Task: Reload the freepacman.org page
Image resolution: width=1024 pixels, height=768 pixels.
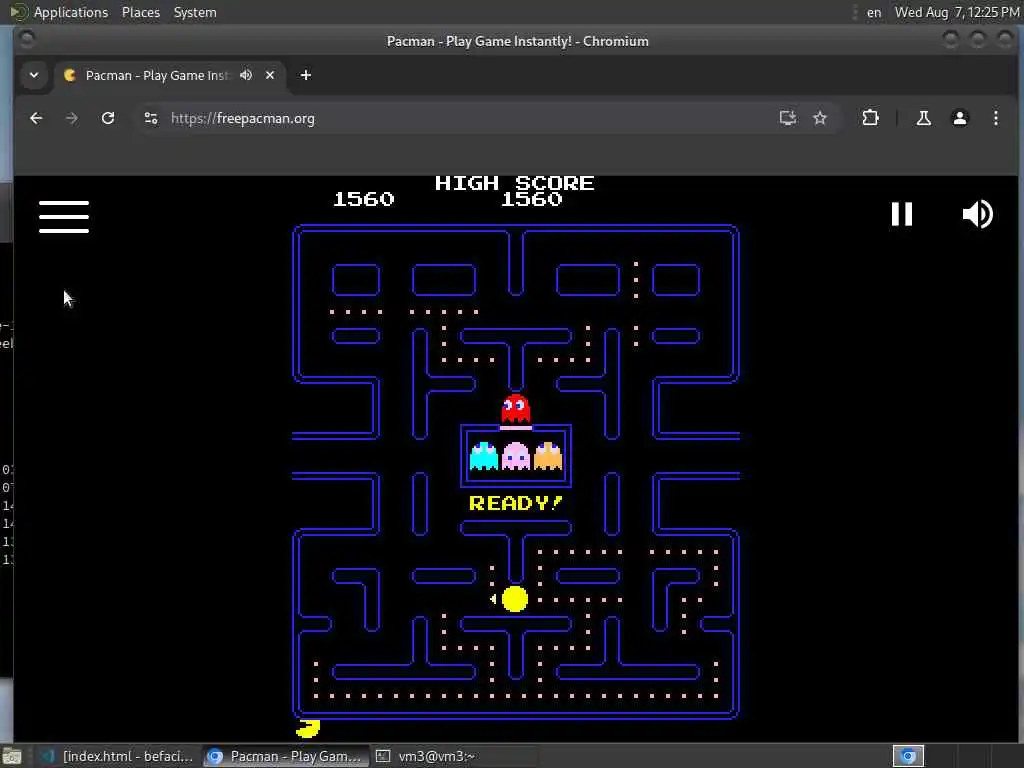Action: 108,118
